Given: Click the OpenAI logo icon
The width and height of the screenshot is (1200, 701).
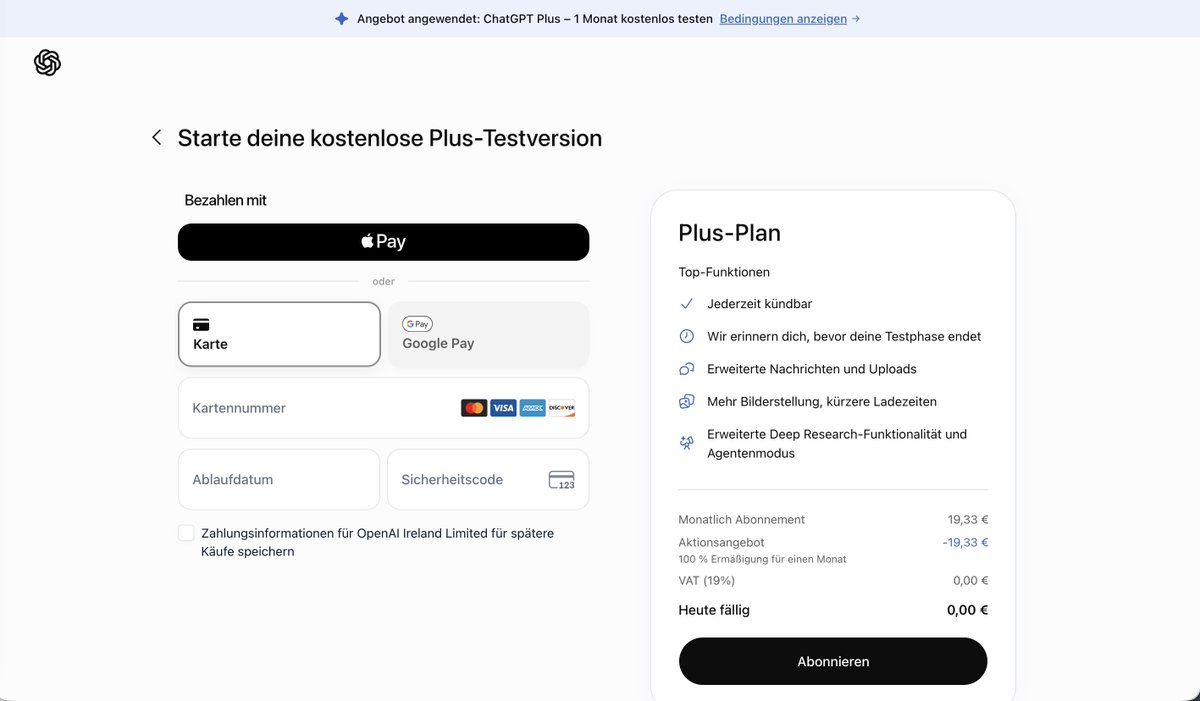Looking at the screenshot, I should click(47, 63).
